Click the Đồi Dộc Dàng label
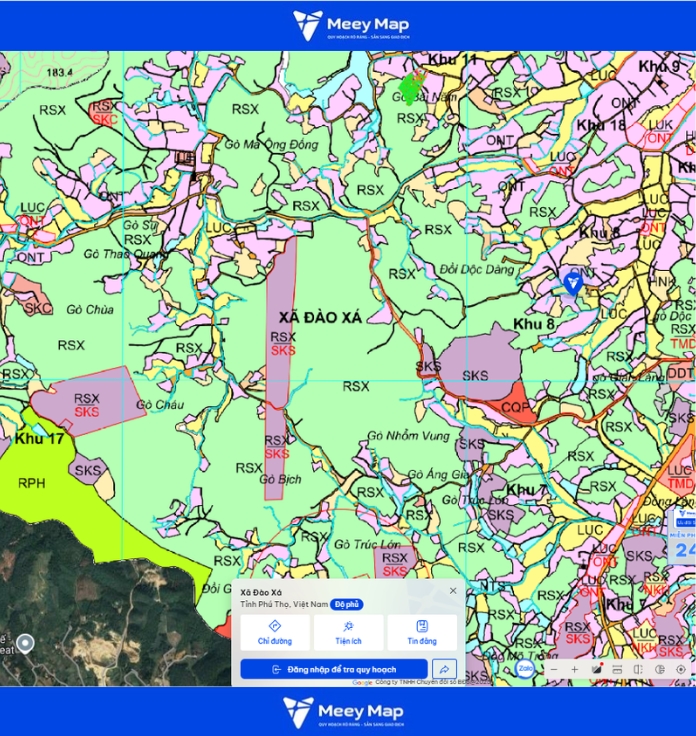This screenshot has height=736, width=696. (x=477, y=269)
